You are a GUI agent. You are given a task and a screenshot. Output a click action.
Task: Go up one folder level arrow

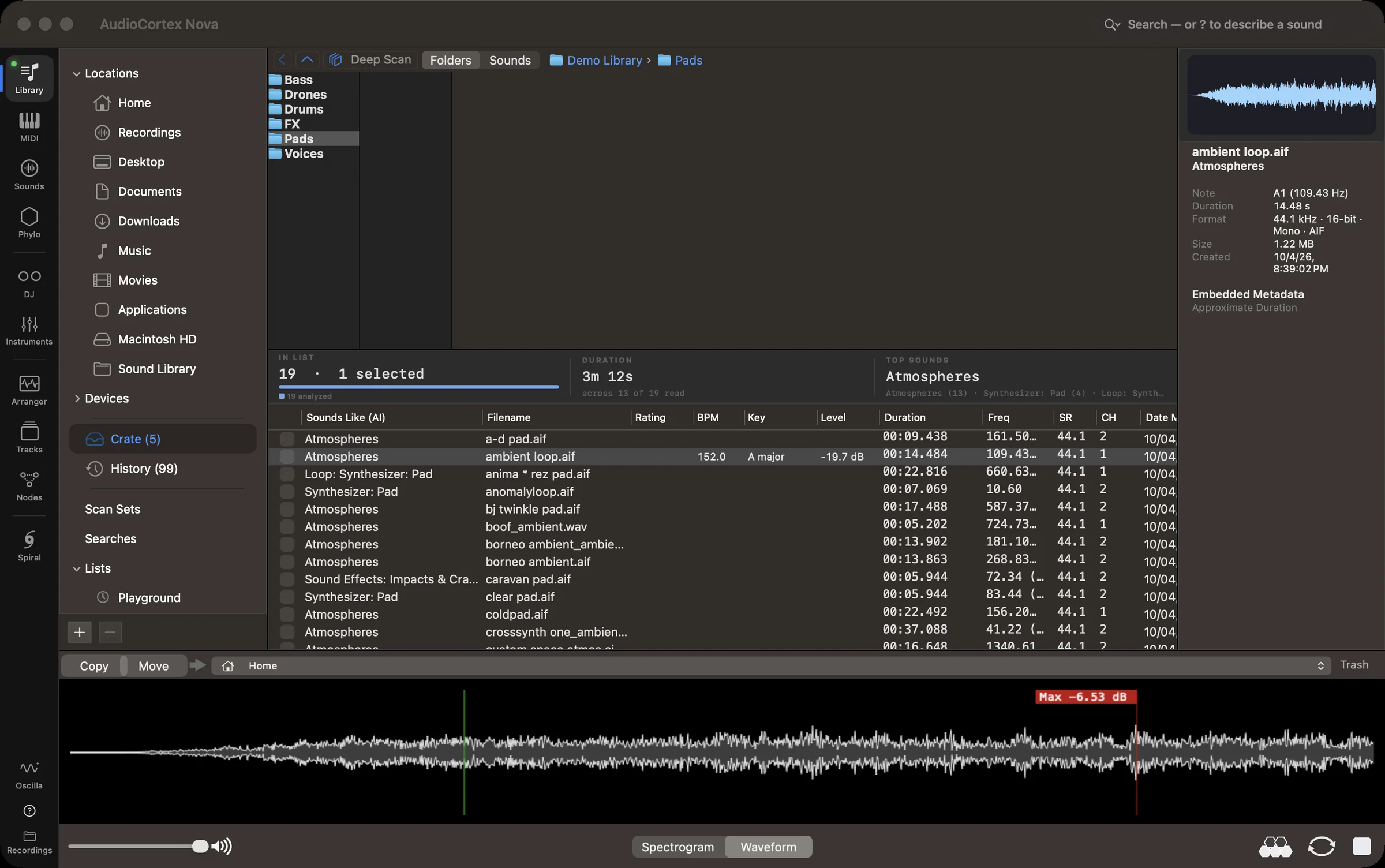point(307,59)
